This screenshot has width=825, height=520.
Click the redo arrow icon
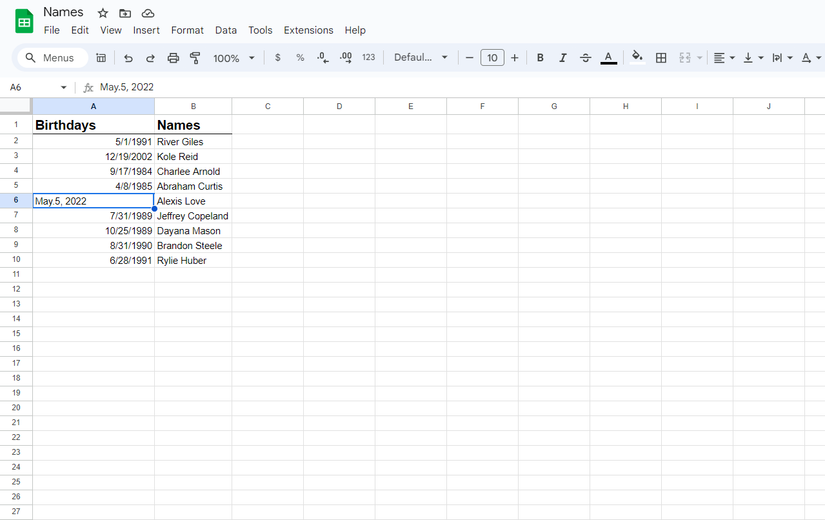(150, 58)
